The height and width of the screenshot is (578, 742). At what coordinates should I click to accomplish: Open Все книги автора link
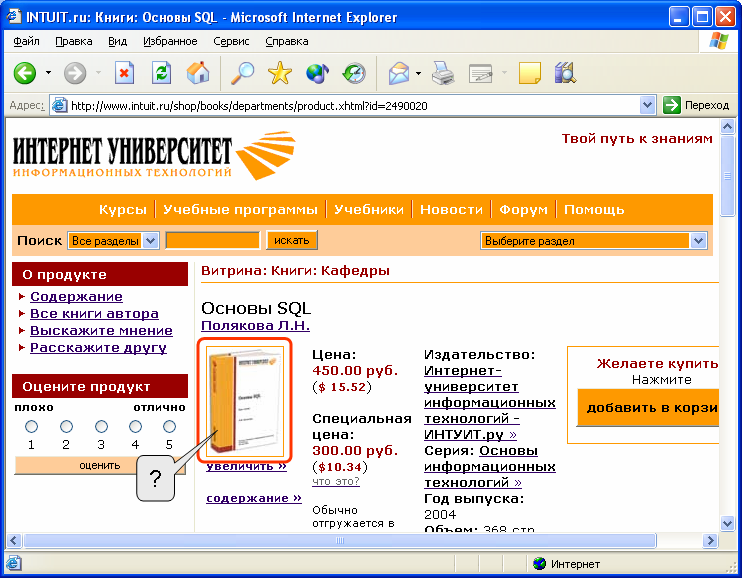coord(94,313)
